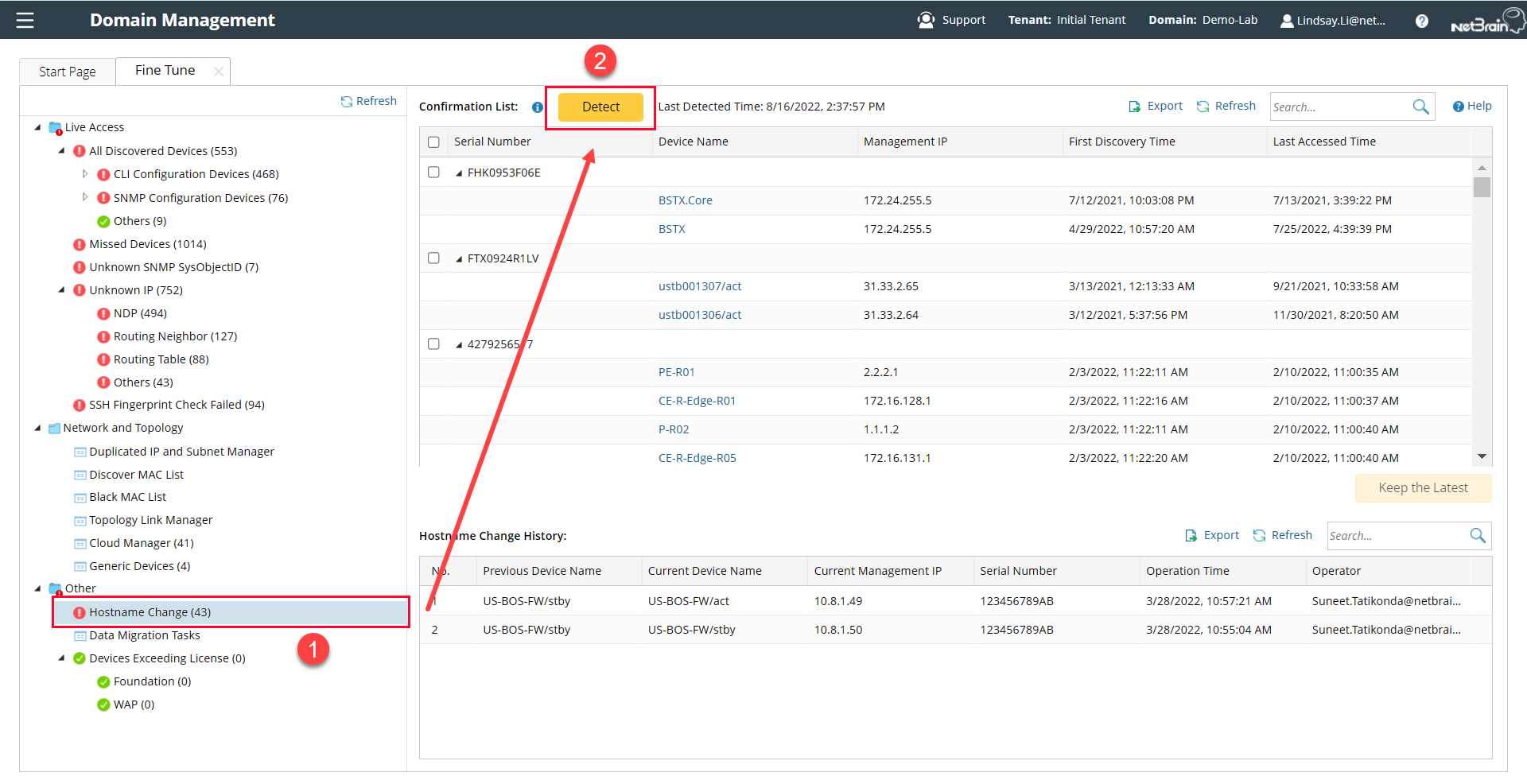Click the info icon next to Confirmation List
This screenshot has width=1527, height=784.
point(538,107)
